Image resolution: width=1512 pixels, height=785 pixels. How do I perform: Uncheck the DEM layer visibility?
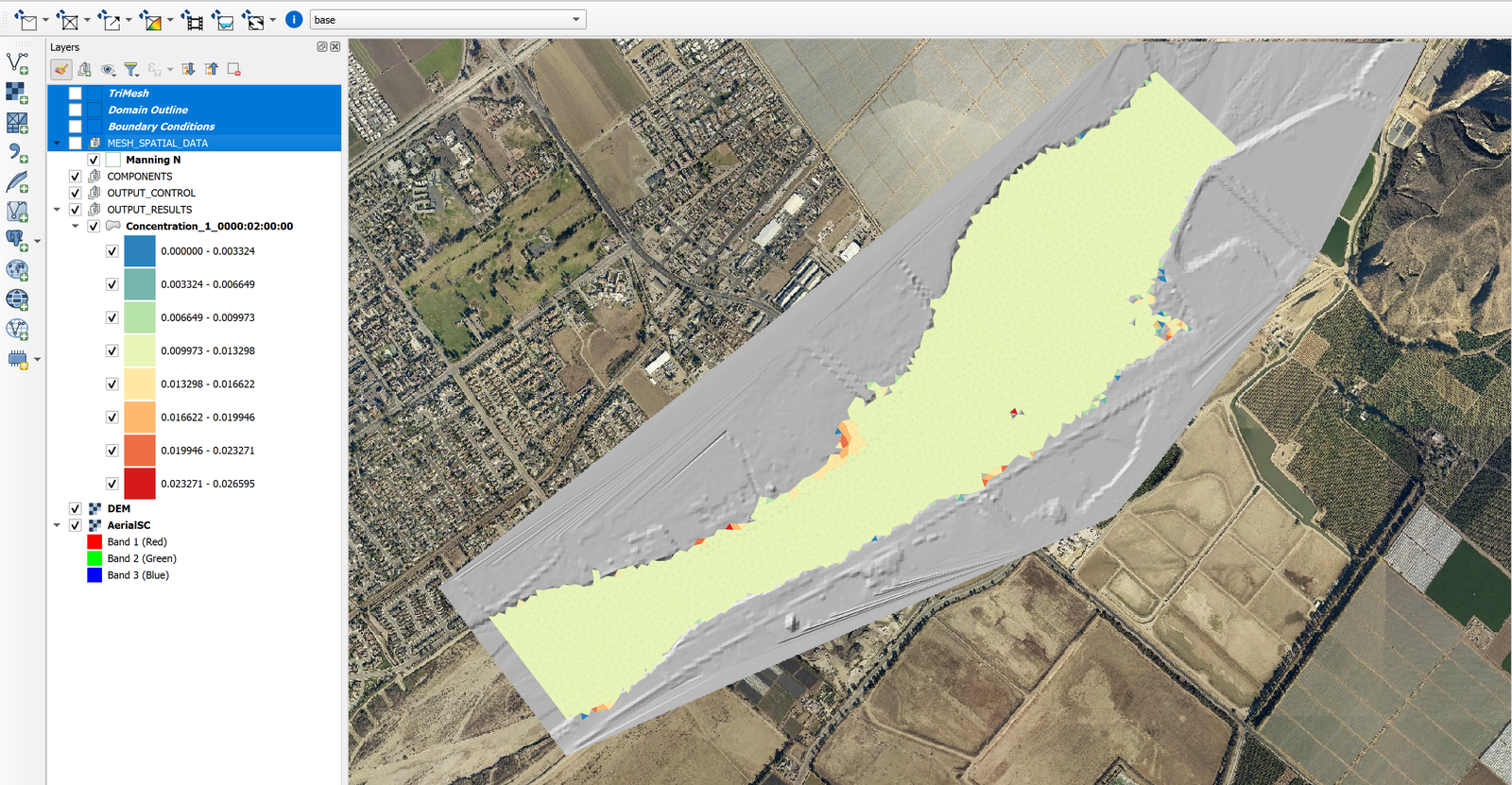pyautogui.click(x=76, y=508)
